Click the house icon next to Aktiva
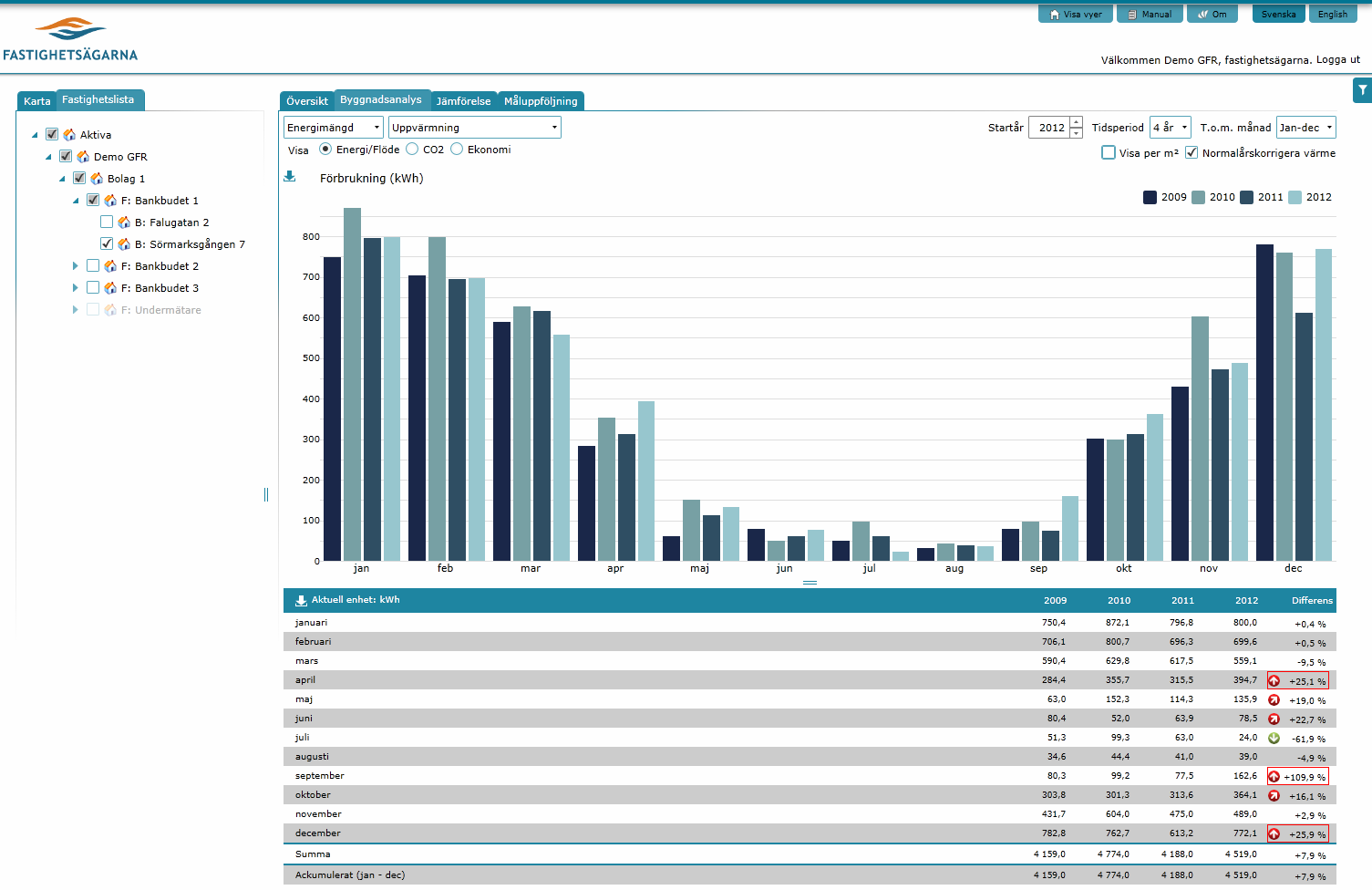 pos(69,134)
